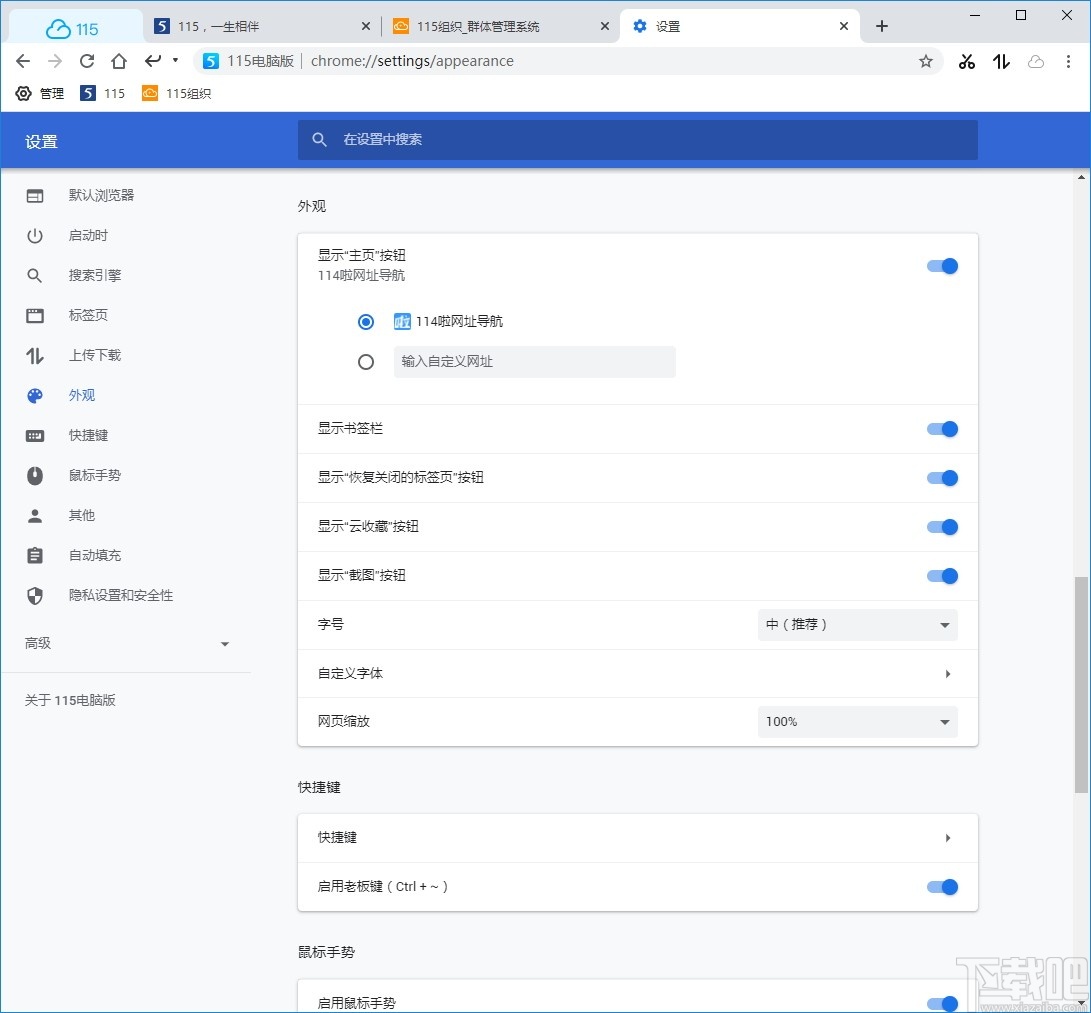
Task: Click the screenshot scissors icon
Action: click(966, 62)
